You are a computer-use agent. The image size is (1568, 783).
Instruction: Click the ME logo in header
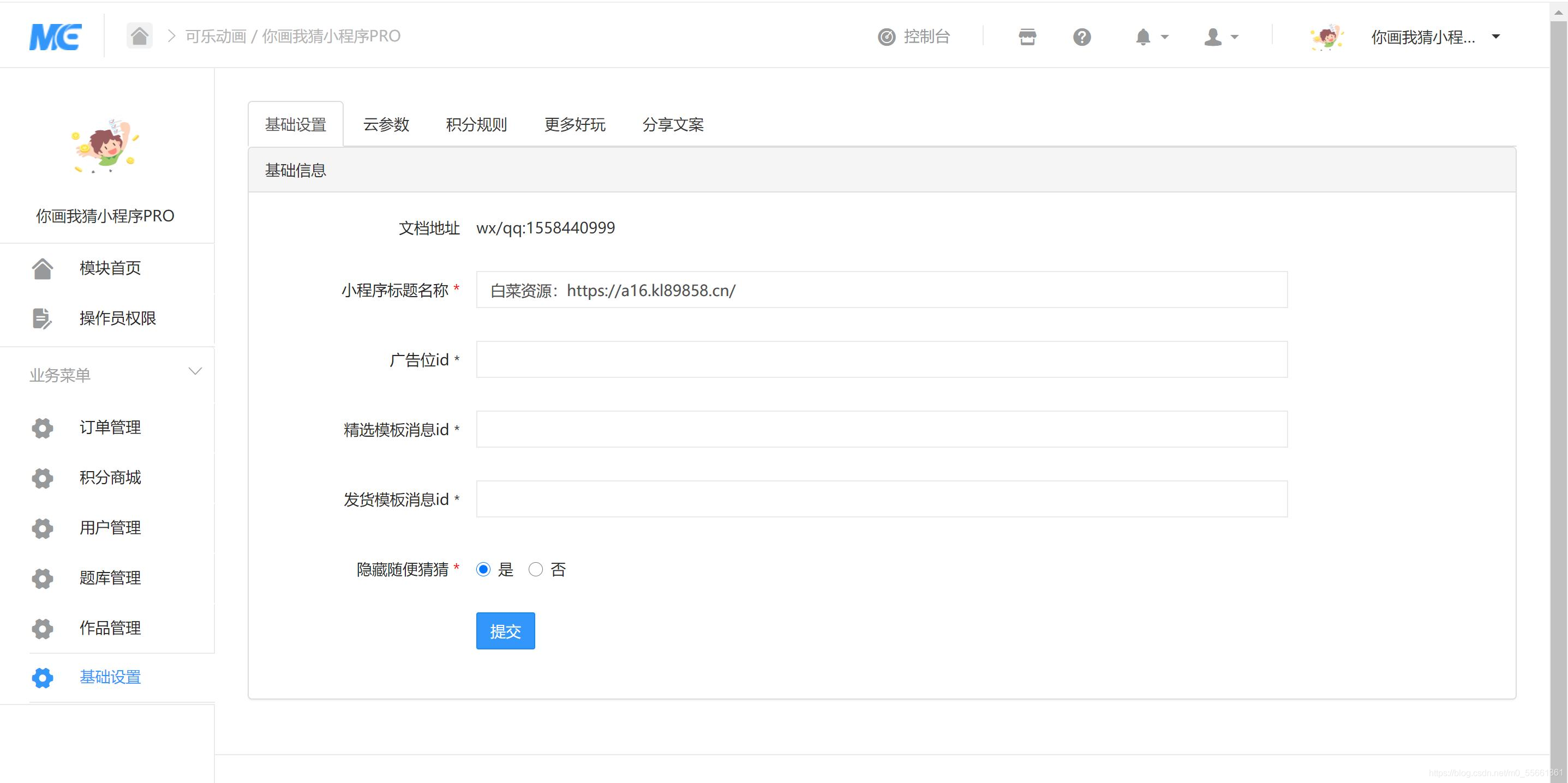pos(56,37)
